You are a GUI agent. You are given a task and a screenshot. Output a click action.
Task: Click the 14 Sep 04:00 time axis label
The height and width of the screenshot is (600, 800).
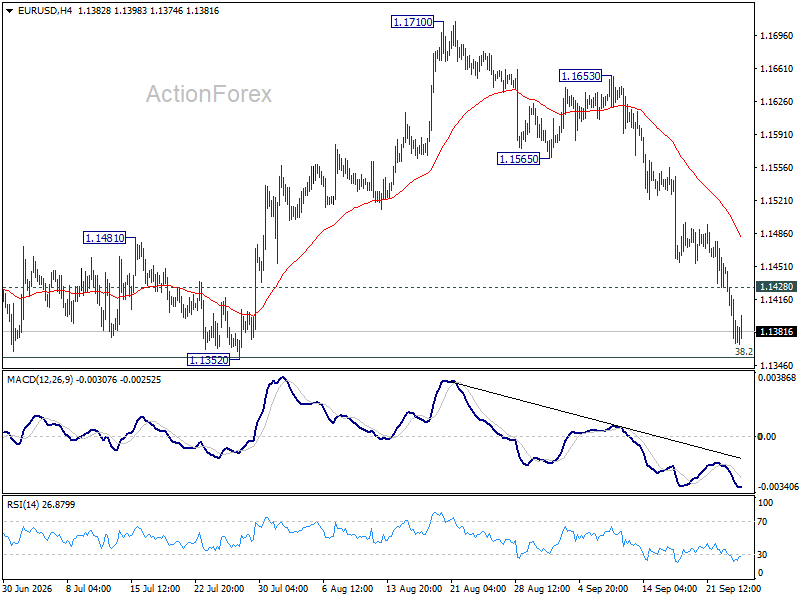tap(669, 588)
